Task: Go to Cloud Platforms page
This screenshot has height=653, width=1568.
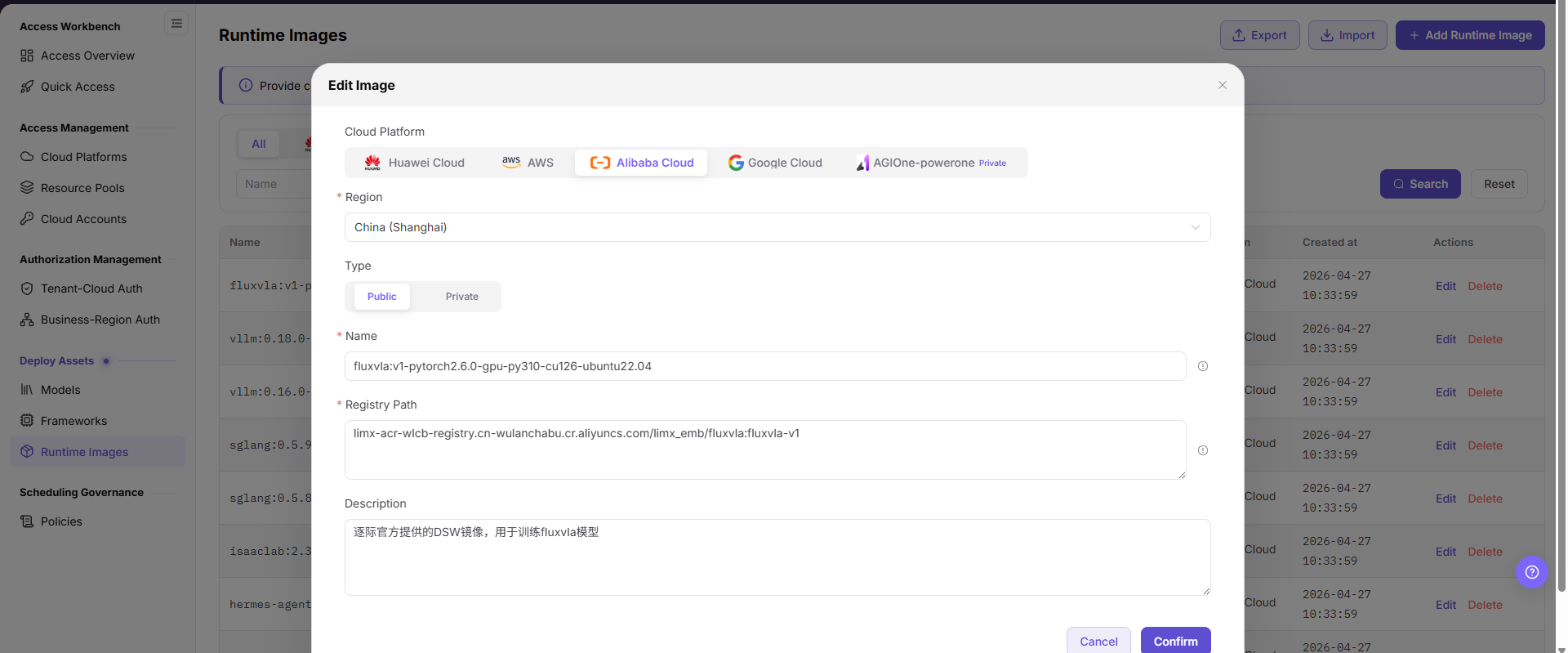Action: (x=83, y=157)
